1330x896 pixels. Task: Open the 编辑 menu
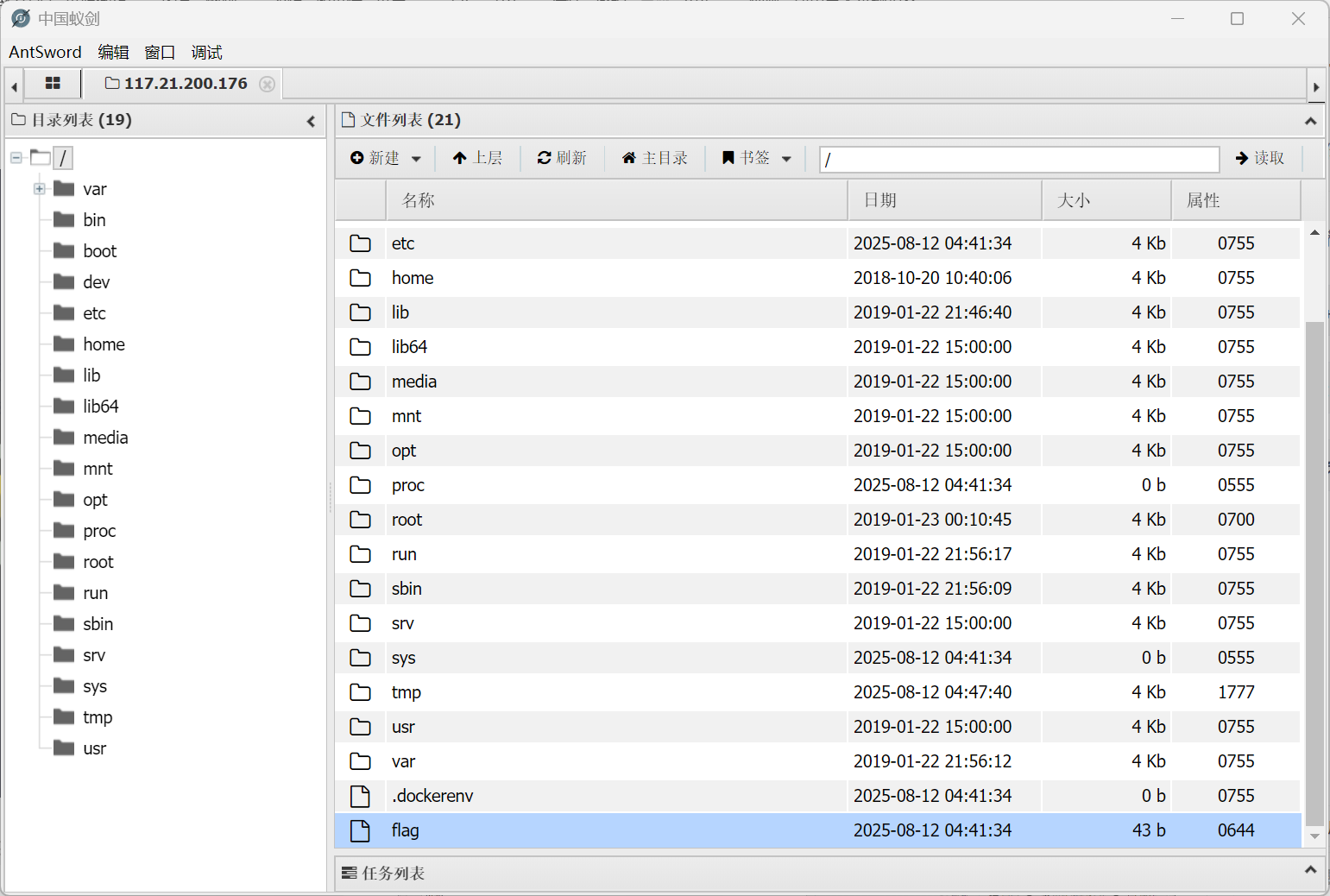click(113, 53)
